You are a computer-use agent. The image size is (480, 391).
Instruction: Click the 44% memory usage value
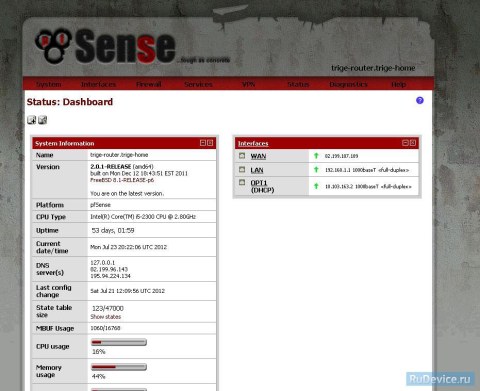(x=99, y=376)
